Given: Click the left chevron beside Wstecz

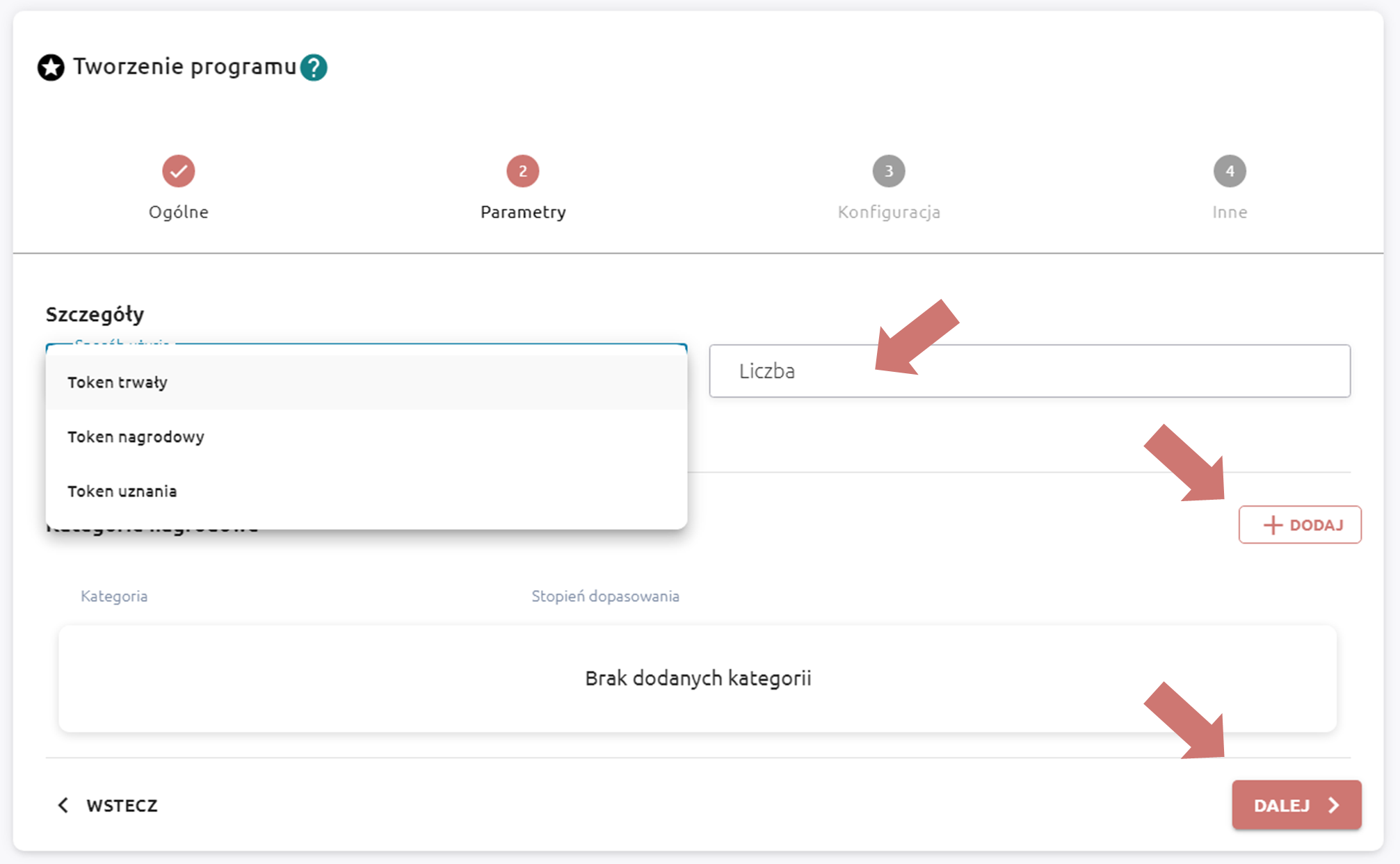Looking at the screenshot, I should click(x=63, y=805).
